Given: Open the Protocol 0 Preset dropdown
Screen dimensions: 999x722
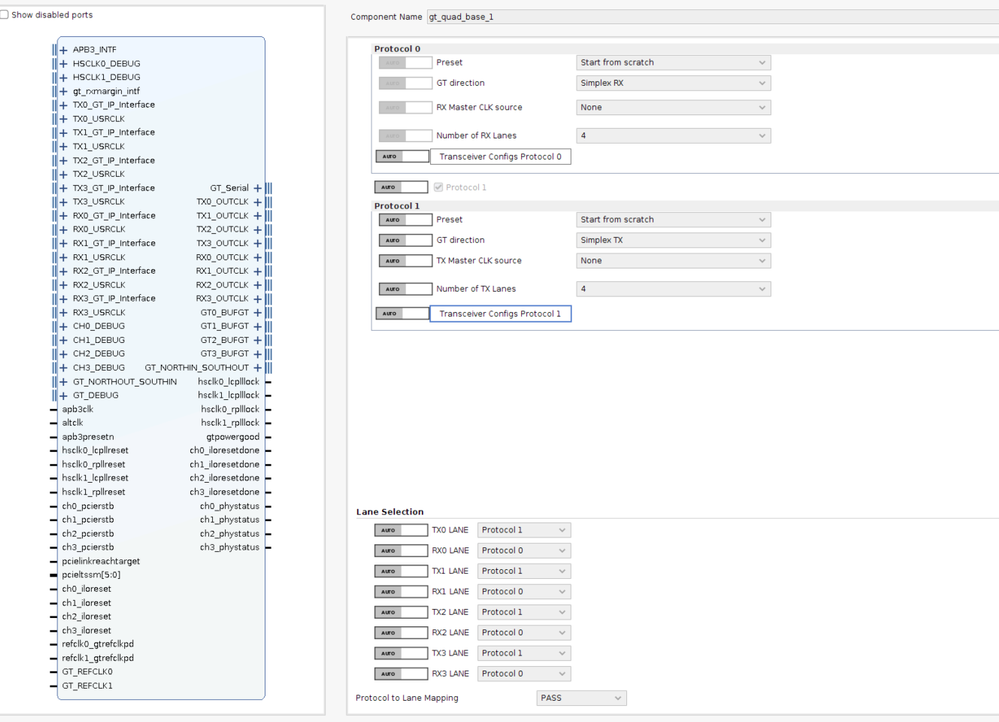Looking at the screenshot, I should pyautogui.click(x=673, y=62).
